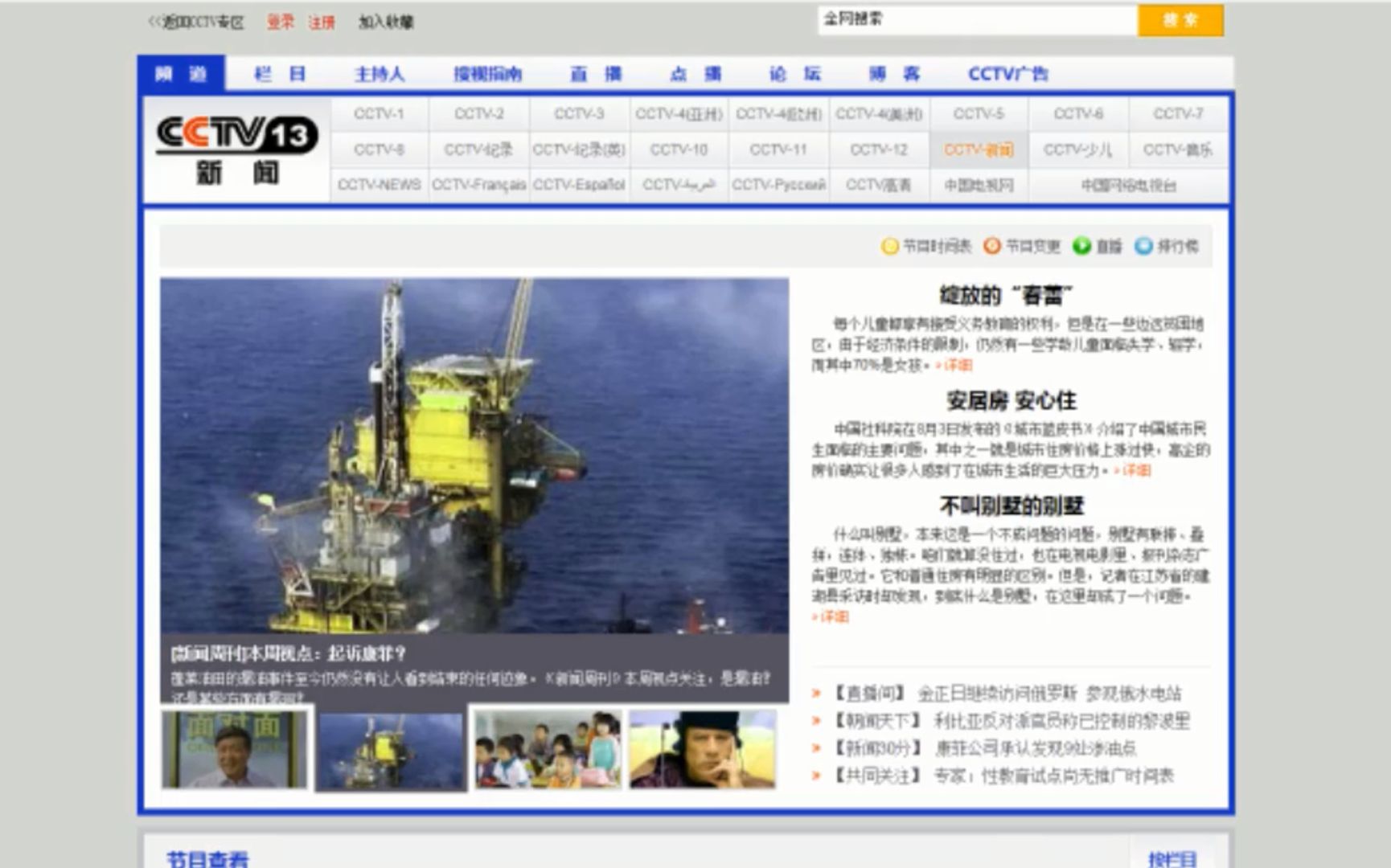This screenshot has width=1391, height=868.
Task: Open the 中国电视网 link
Action: tap(979, 185)
